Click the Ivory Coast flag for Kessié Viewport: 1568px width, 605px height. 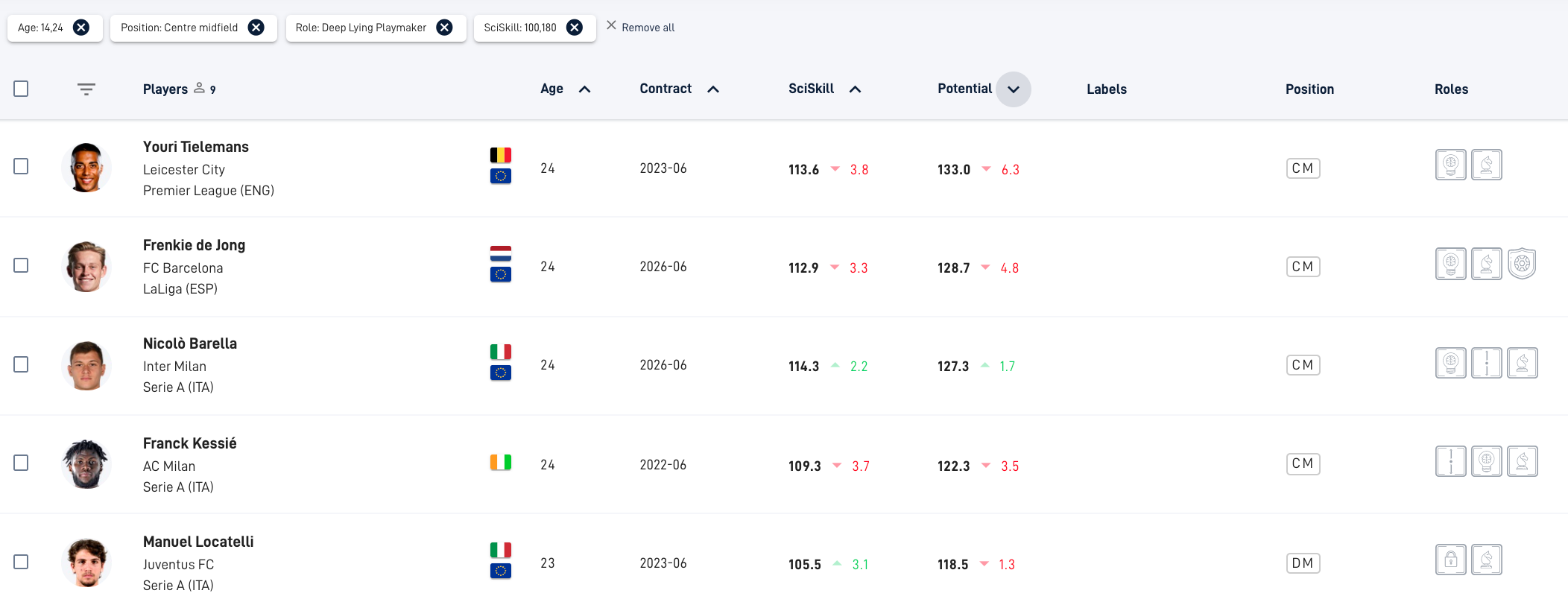501,463
